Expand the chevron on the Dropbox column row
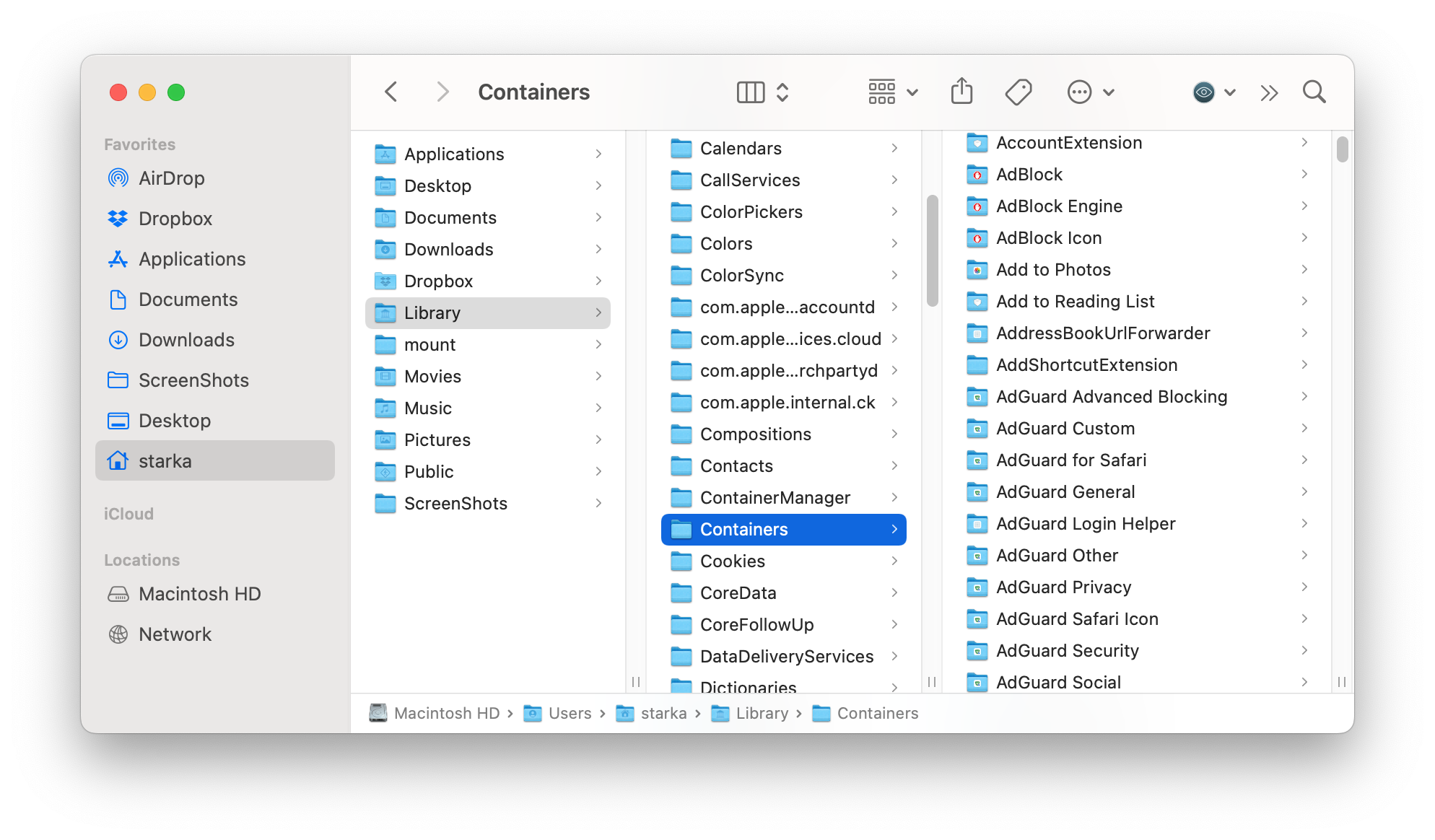The height and width of the screenshot is (840, 1435). tap(598, 281)
